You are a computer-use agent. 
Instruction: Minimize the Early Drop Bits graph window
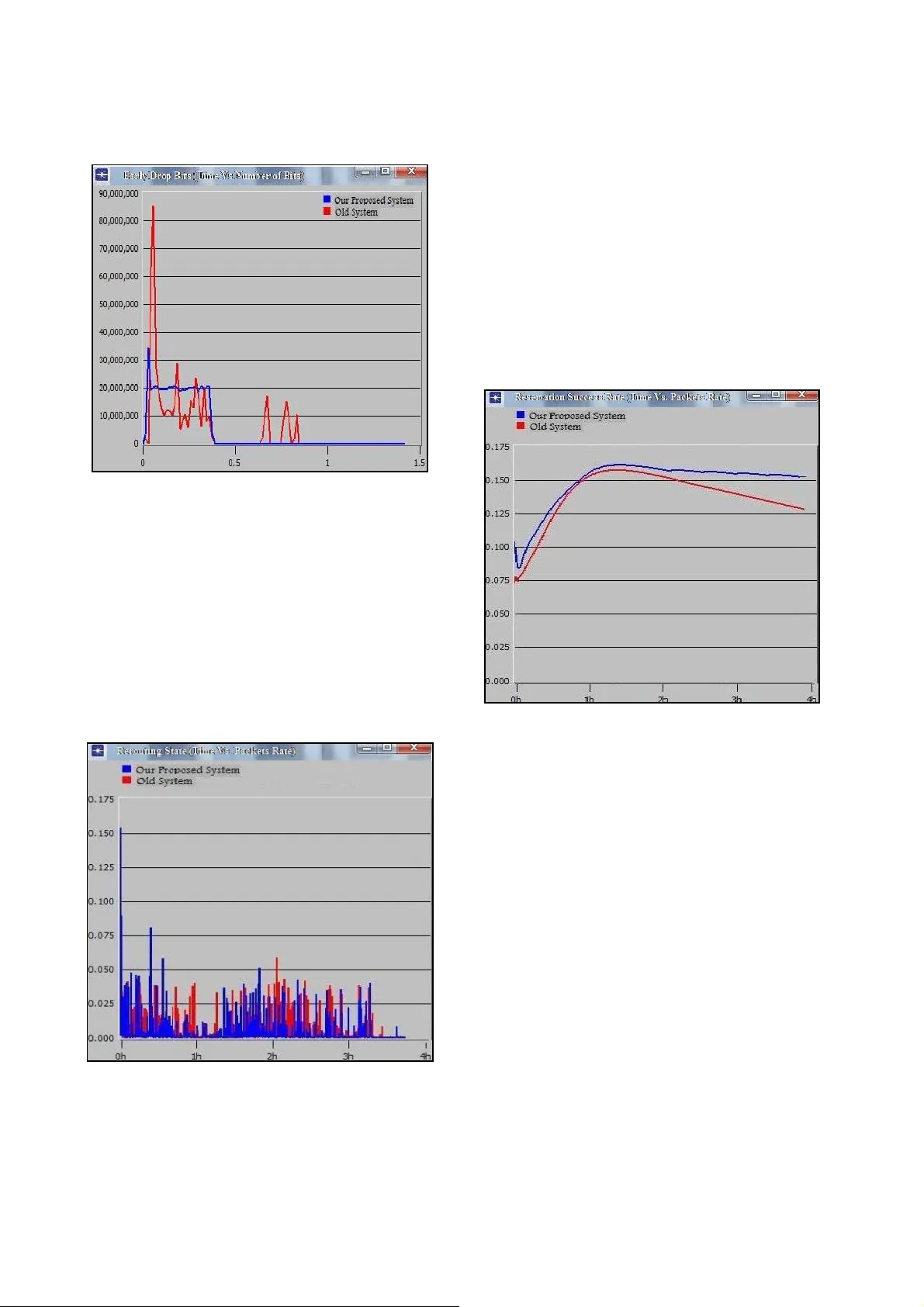(x=365, y=172)
